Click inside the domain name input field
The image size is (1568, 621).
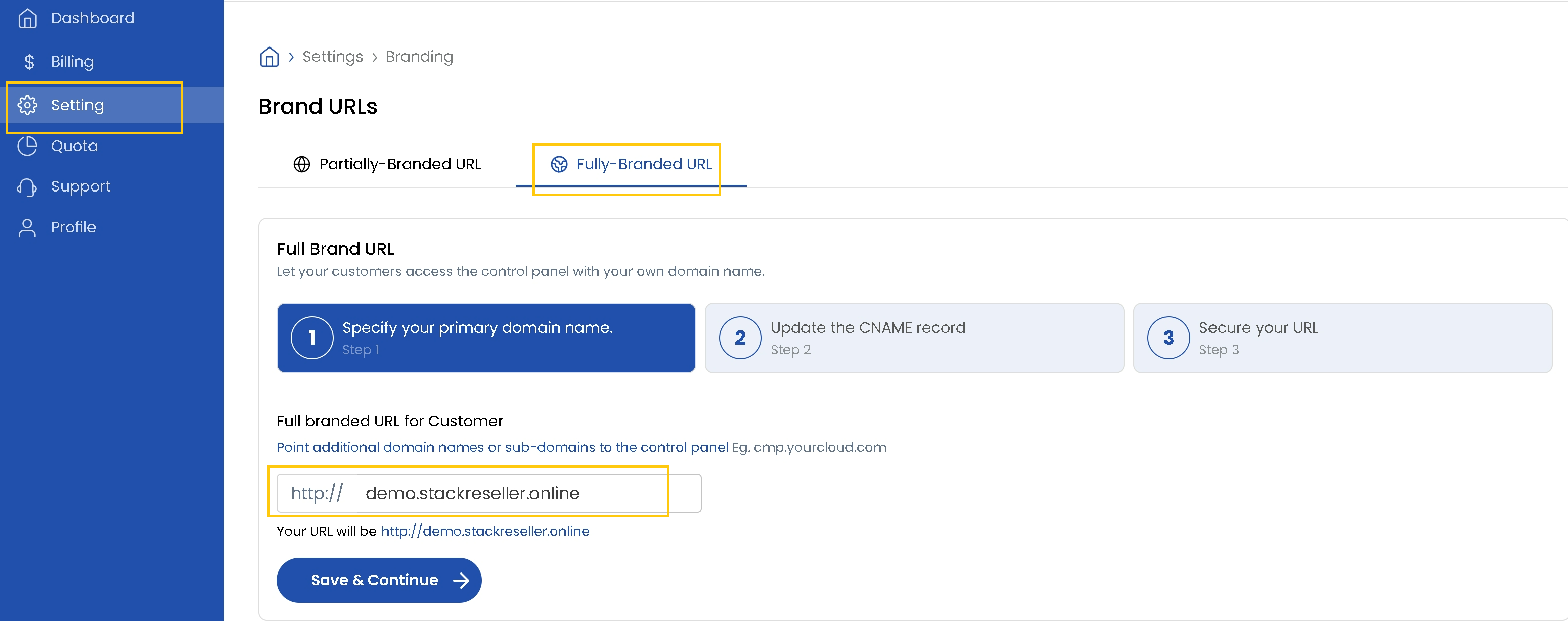point(487,493)
